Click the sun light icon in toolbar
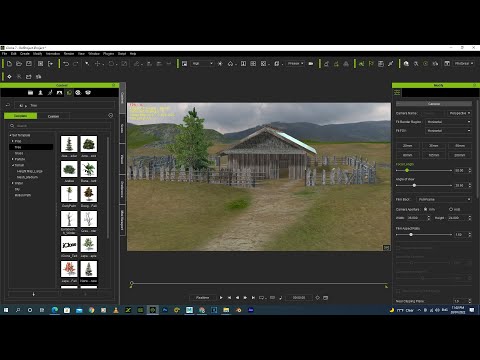The height and width of the screenshot is (360, 480). 220,64
